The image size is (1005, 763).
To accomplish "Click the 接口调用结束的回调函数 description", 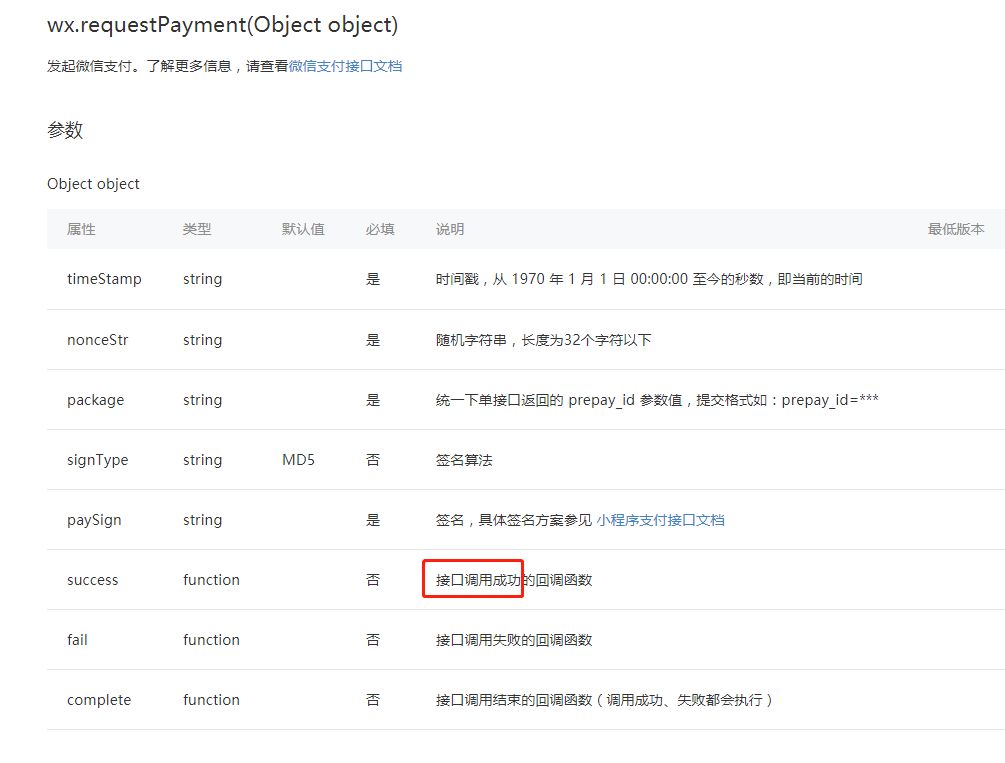I will [x=604, y=700].
